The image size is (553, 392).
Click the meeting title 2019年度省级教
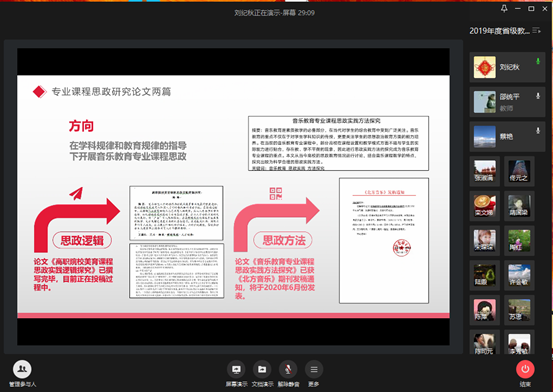pos(499,31)
